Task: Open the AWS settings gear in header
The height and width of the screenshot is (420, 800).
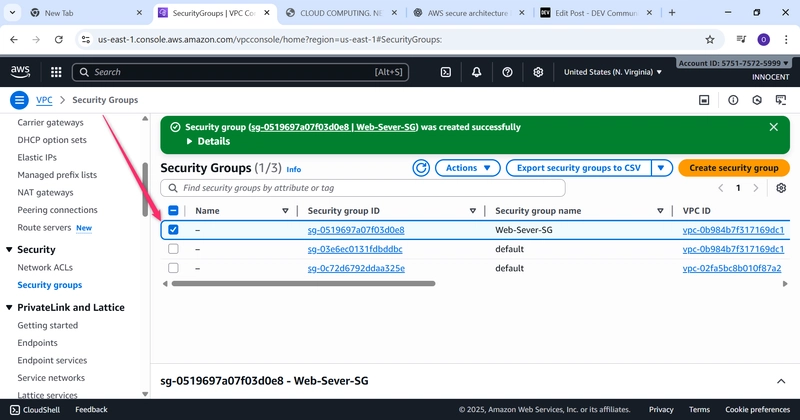Action: point(538,72)
